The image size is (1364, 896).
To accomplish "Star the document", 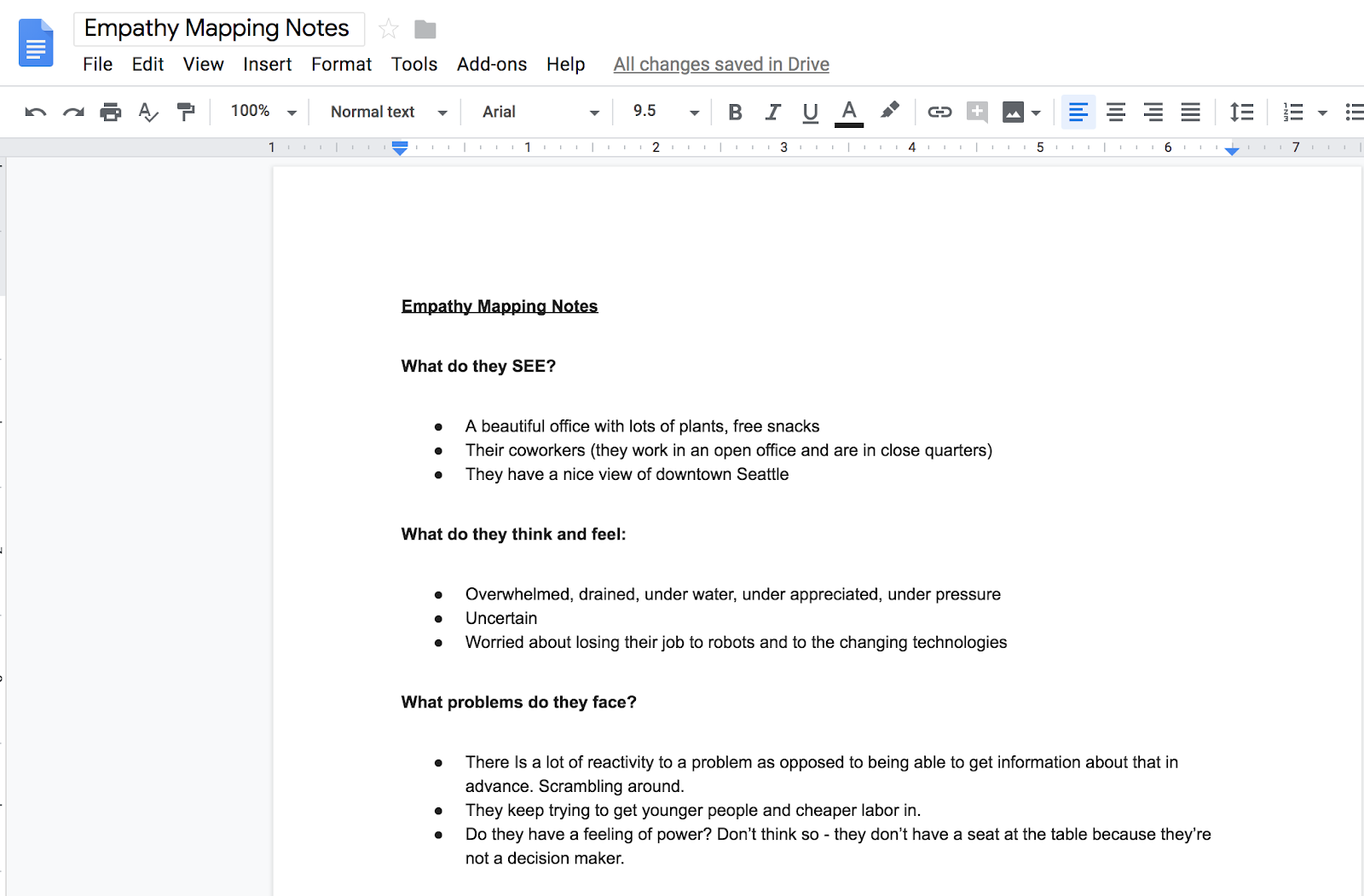I will coord(389,28).
